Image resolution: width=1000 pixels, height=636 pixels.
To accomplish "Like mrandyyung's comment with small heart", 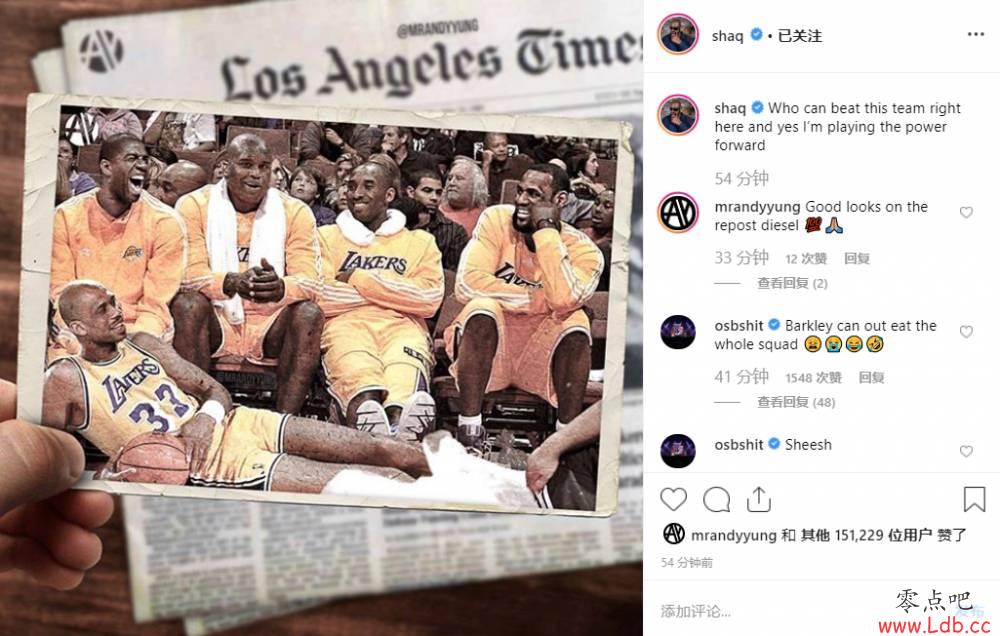I will (966, 212).
